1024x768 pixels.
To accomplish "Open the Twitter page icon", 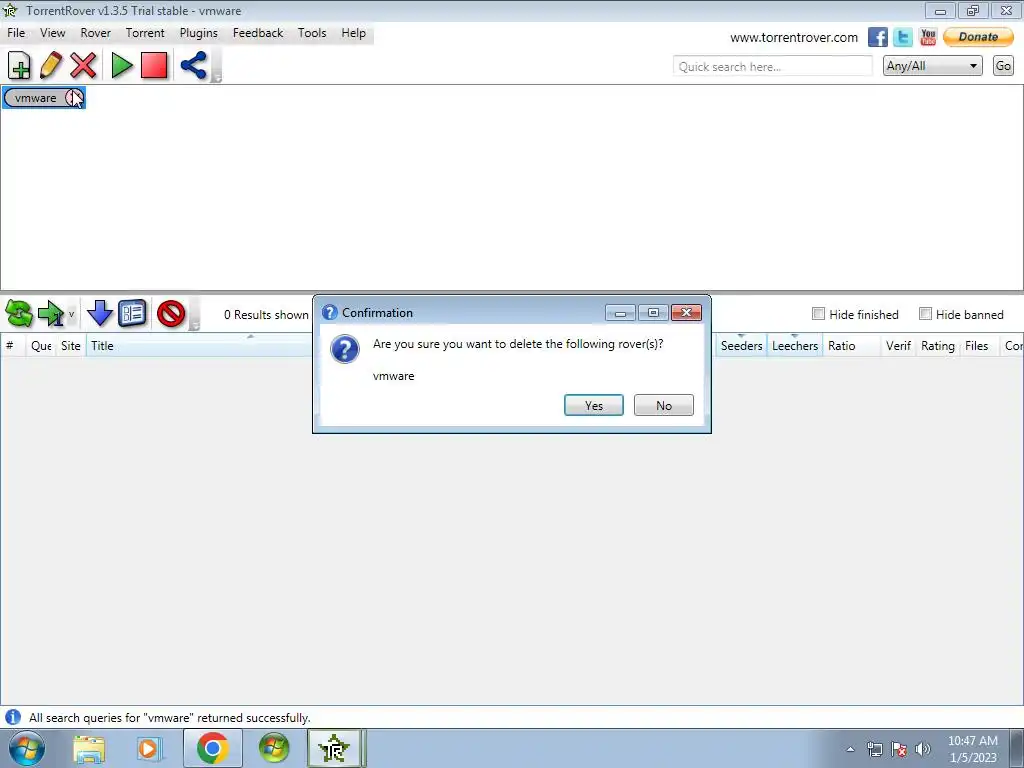I will (903, 37).
